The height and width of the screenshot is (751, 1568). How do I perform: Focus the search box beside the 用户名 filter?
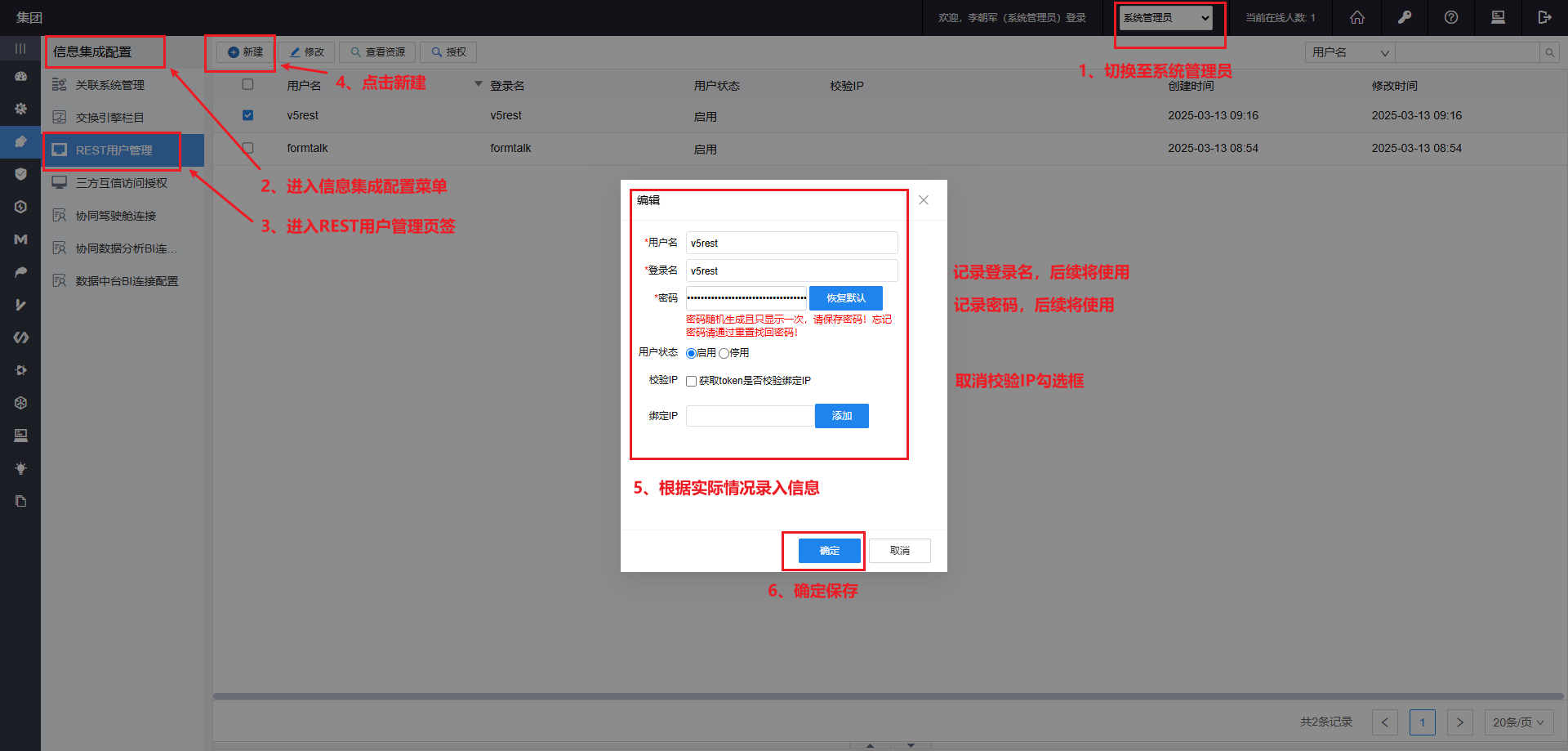[1468, 52]
